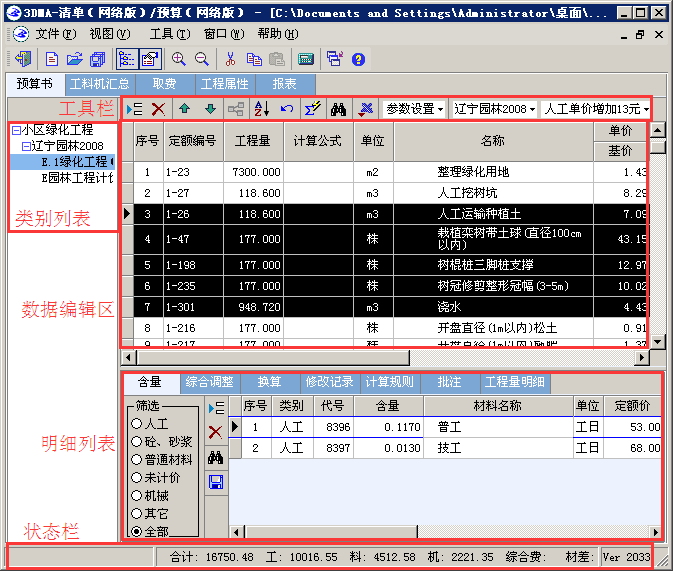Image resolution: width=673 pixels, height=571 pixels.
Task: Open file with the folder icon
Action: (75, 59)
